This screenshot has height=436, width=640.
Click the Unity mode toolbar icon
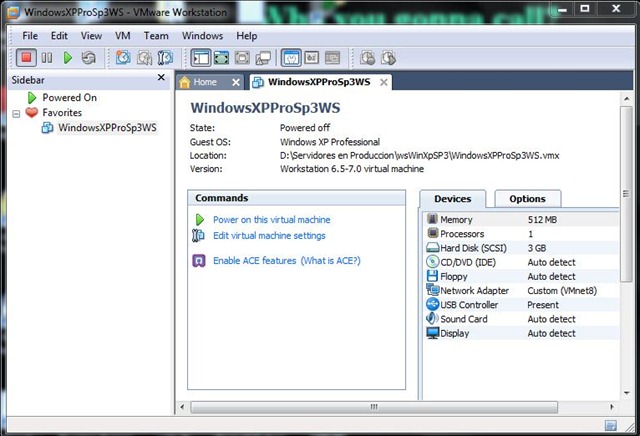click(263, 58)
